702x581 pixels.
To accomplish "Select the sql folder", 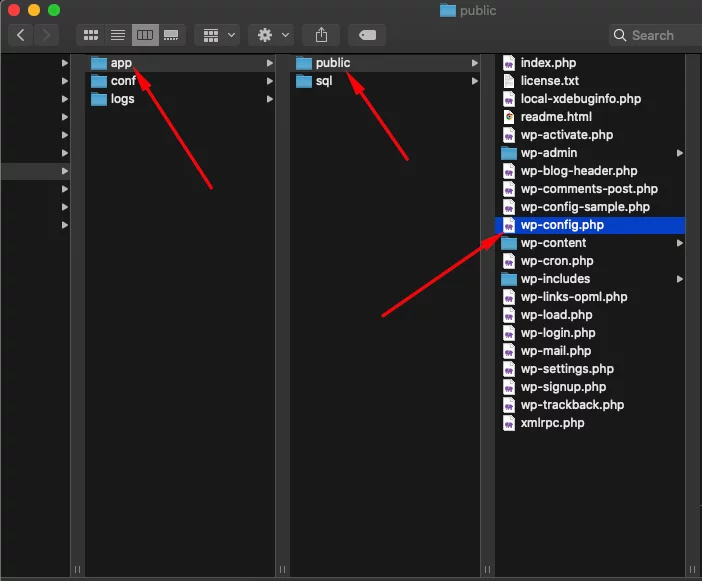I will [x=385, y=81].
